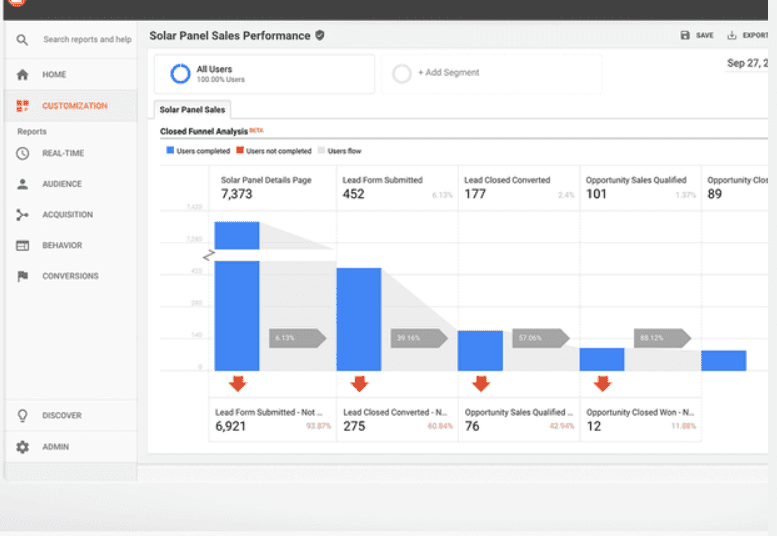
Task: Click the blue 'Users completed' legend swatch
Action: pos(170,150)
